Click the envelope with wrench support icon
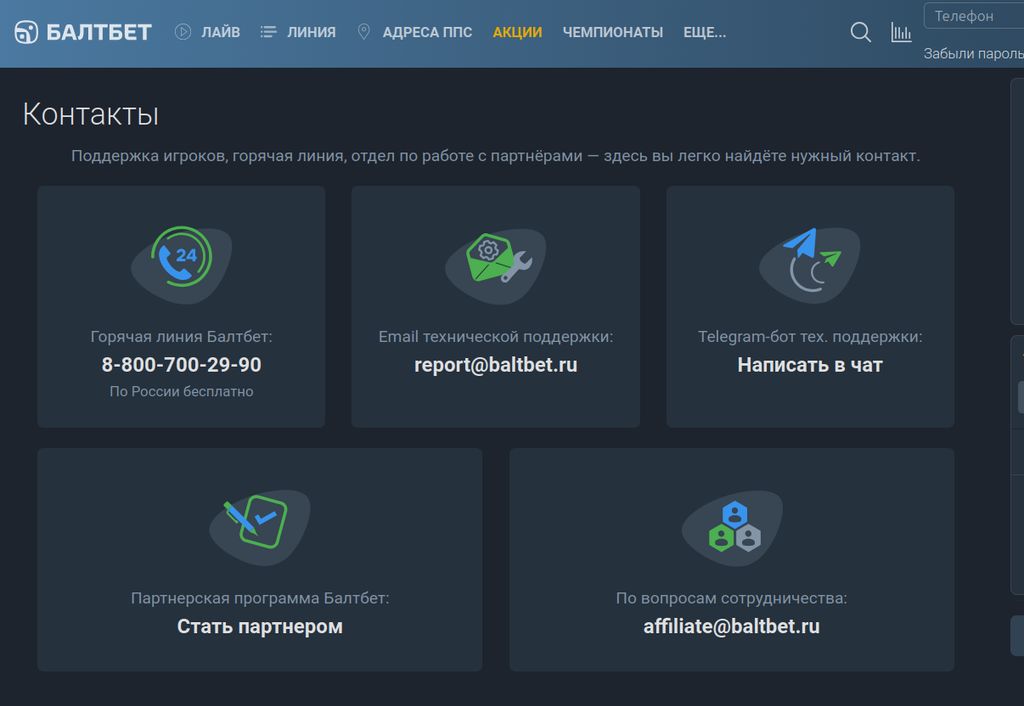 [499, 258]
